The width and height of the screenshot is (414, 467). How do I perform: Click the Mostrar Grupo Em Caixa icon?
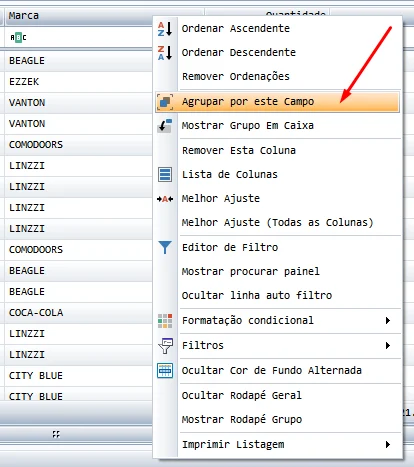[165, 126]
